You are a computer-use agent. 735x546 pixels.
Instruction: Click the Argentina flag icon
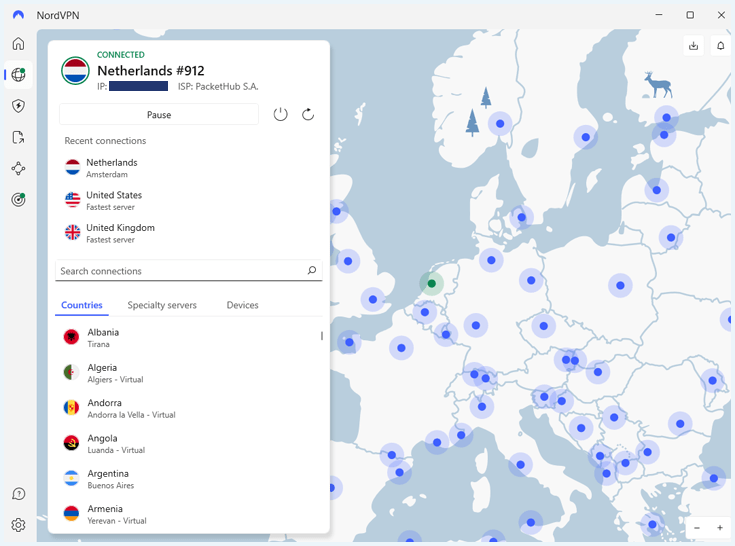click(71, 478)
